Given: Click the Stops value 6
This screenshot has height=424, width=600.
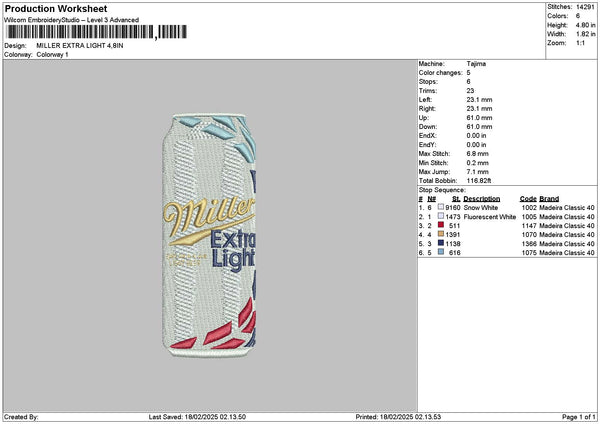Looking at the screenshot, I should pos(468,82).
